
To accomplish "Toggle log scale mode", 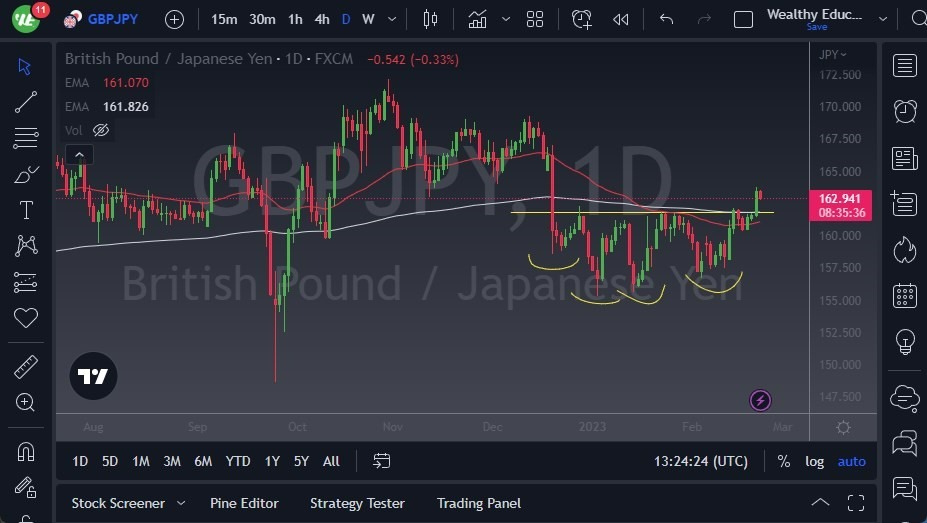I will click(x=814, y=462).
